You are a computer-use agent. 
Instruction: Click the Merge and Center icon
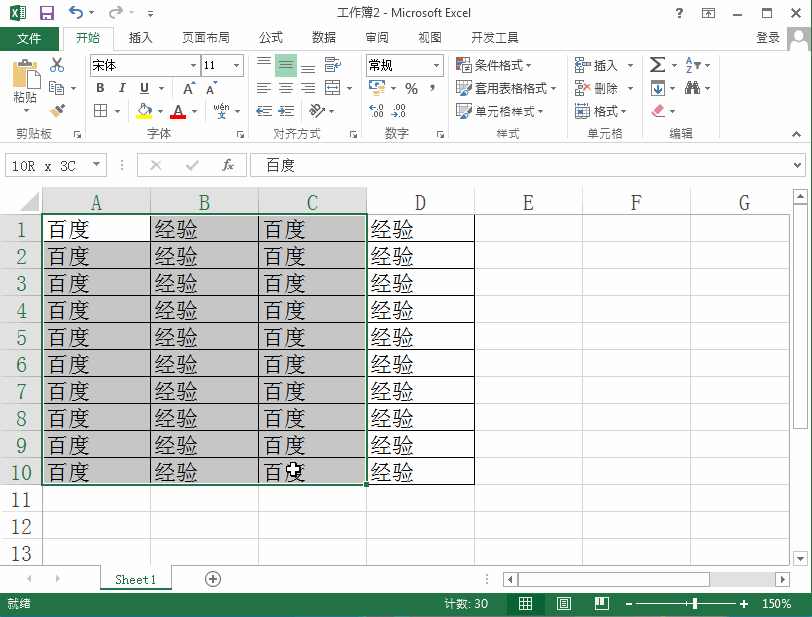tap(332, 88)
